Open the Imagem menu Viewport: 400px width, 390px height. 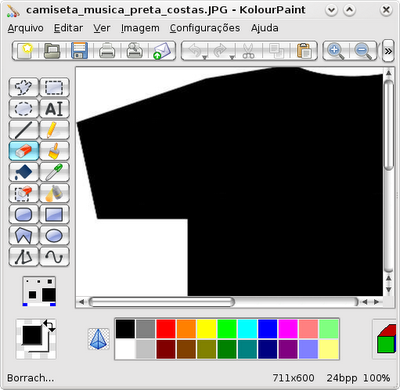click(x=140, y=28)
